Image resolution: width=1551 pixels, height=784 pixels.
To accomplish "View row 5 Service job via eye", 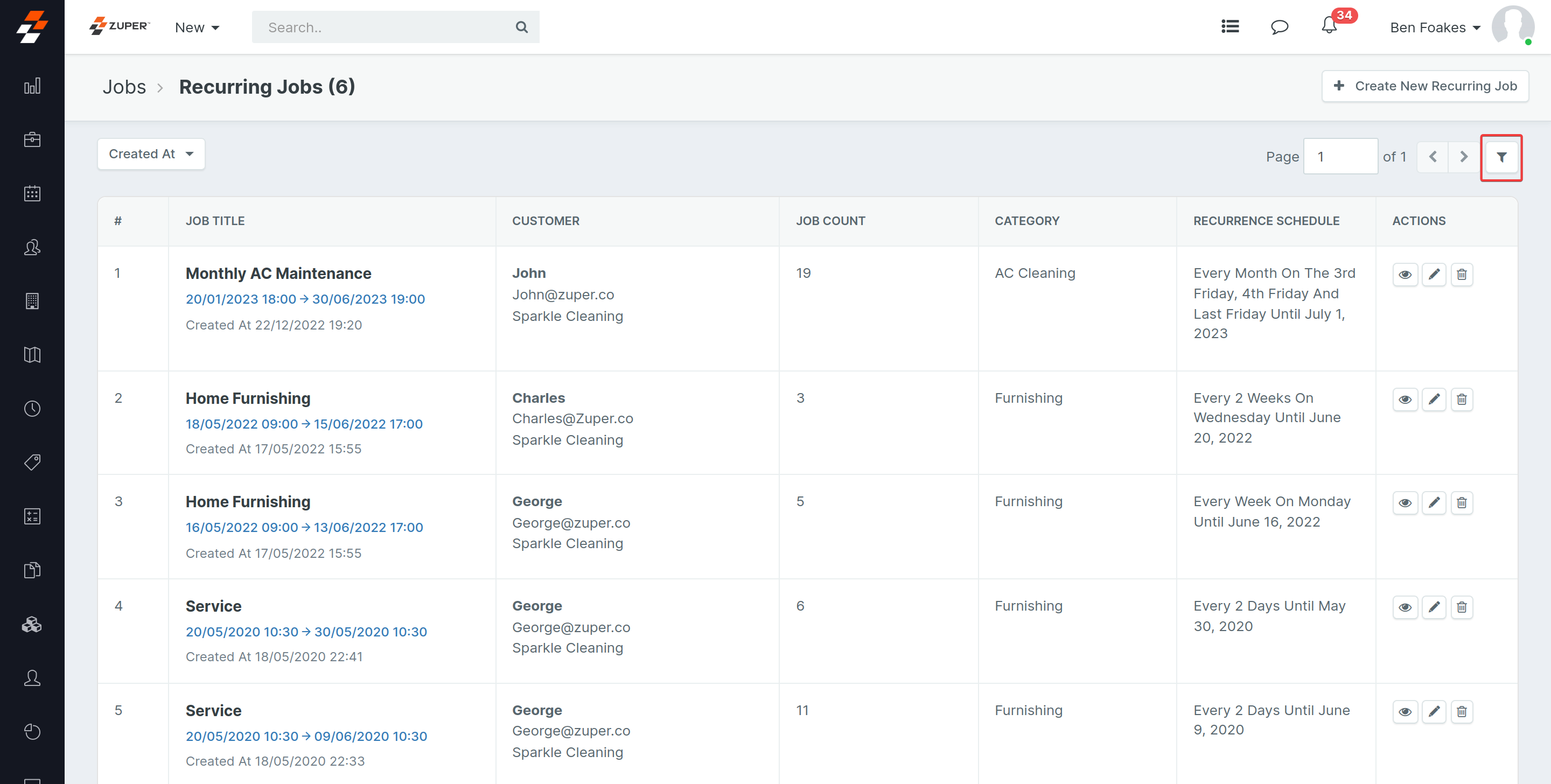I will [1405, 712].
